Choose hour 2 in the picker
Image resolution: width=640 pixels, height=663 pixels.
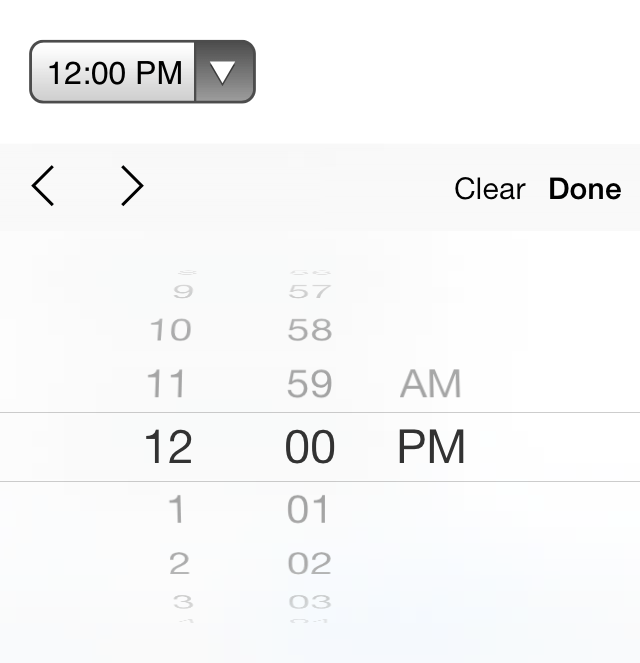tap(179, 563)
